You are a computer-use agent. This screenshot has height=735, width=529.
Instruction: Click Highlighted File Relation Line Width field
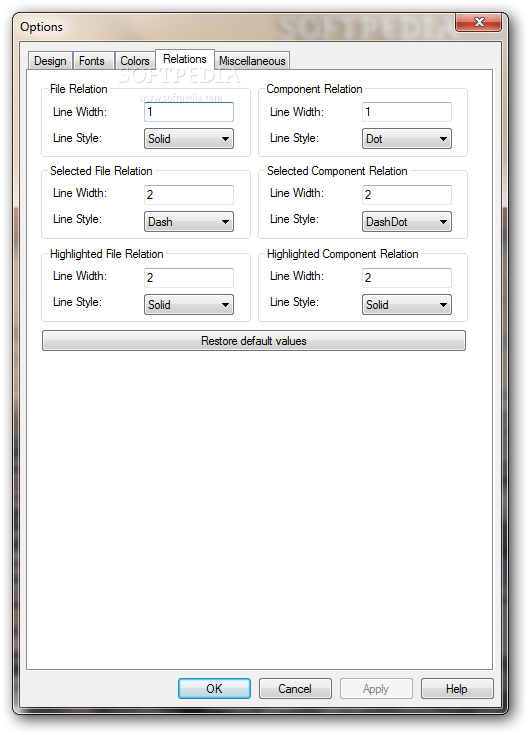(x=189, y=278)
